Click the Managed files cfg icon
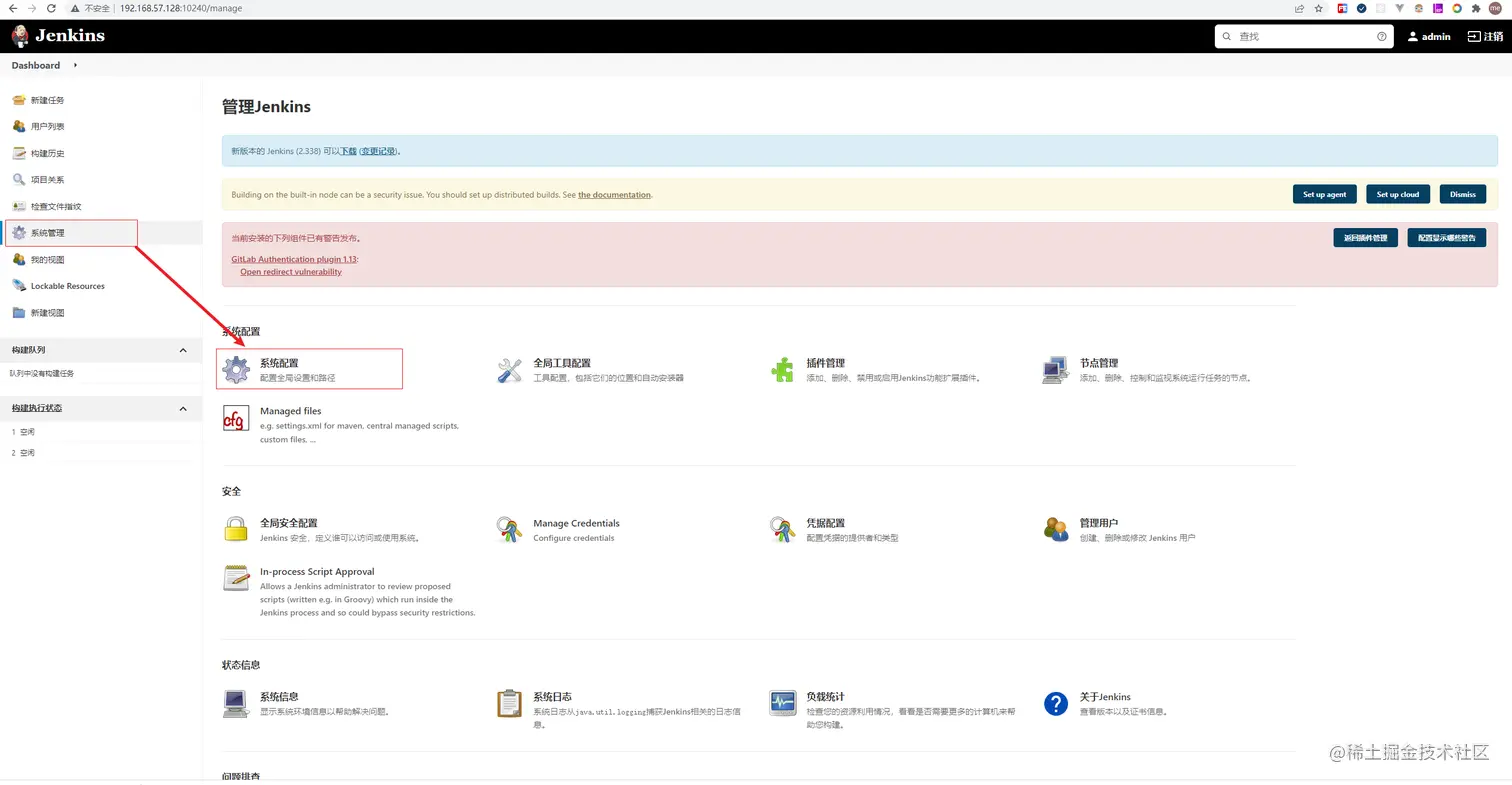Screen dimensions: 1512x785 pyautogui.click(x=236, y=418)
